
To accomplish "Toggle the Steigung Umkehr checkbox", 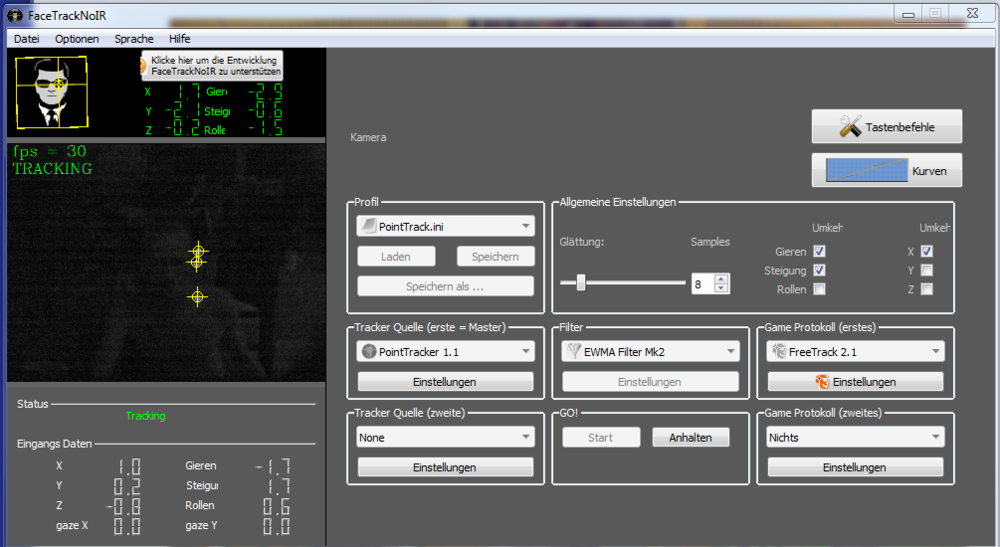I will click(820, 270).
